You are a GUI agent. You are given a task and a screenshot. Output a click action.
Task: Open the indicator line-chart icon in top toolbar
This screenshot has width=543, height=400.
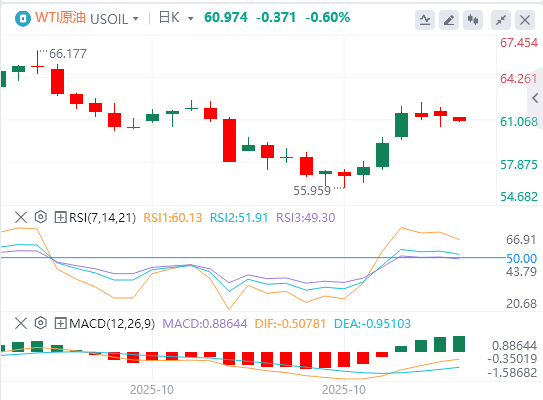425,20
